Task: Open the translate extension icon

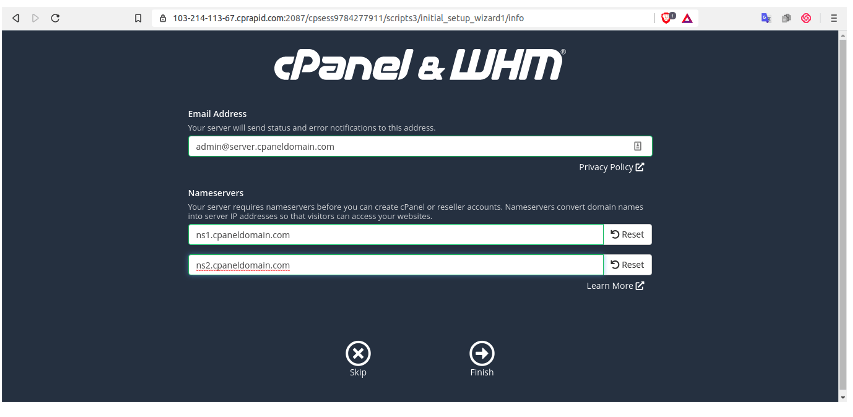Action: 766,18
